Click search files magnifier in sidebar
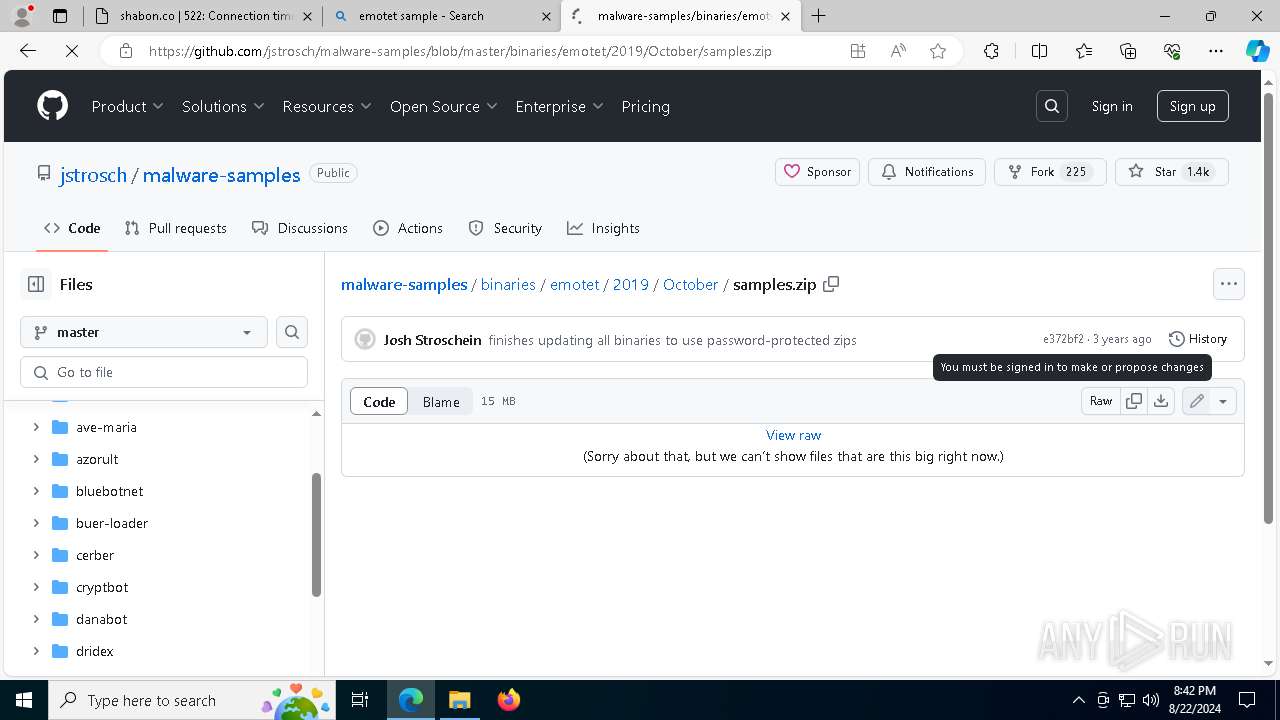1280x720 pixels. (292, 332)
